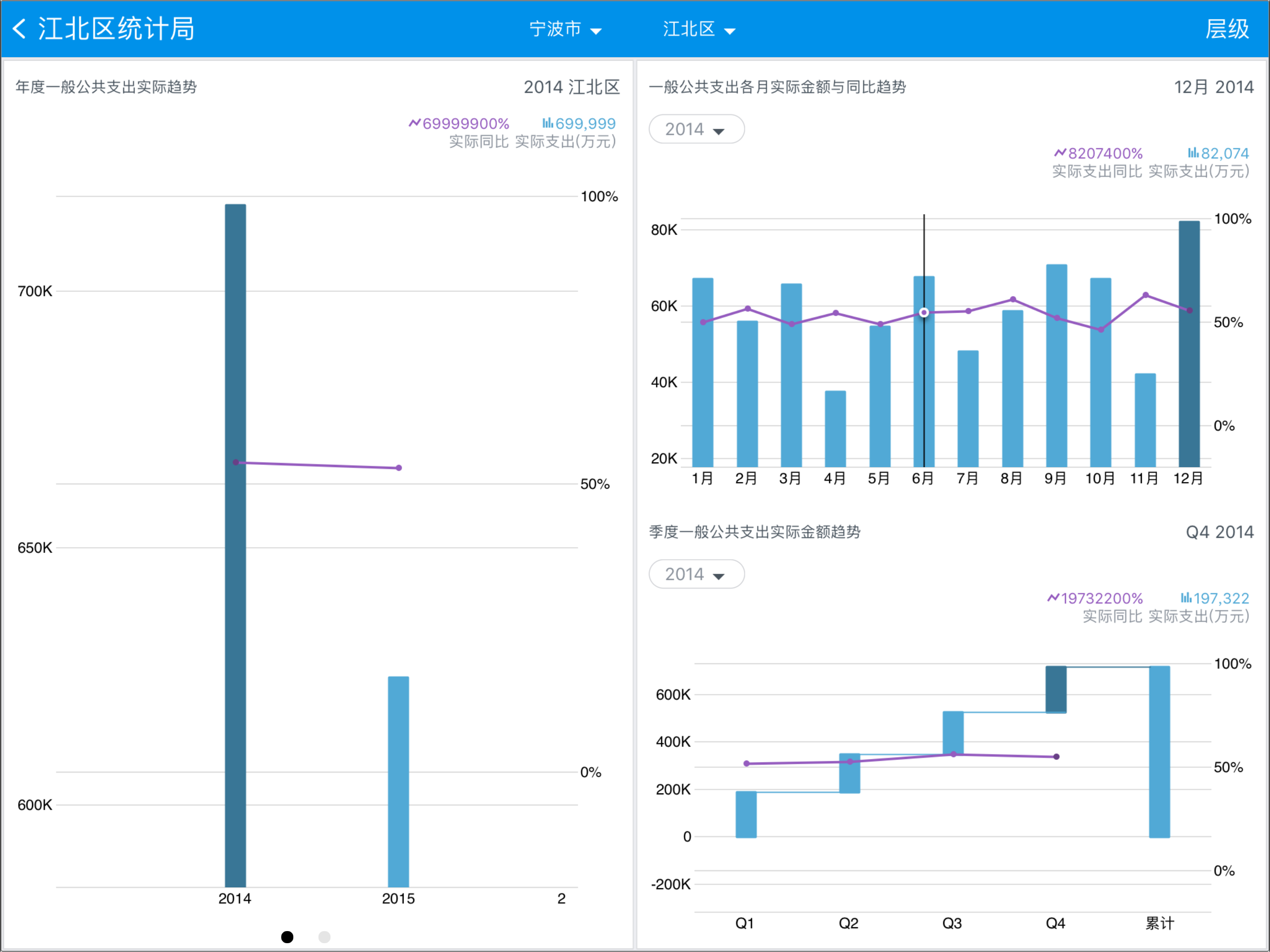Click the 5月 bar in monthly chart
1270x952 pixels.
[880, 396]
